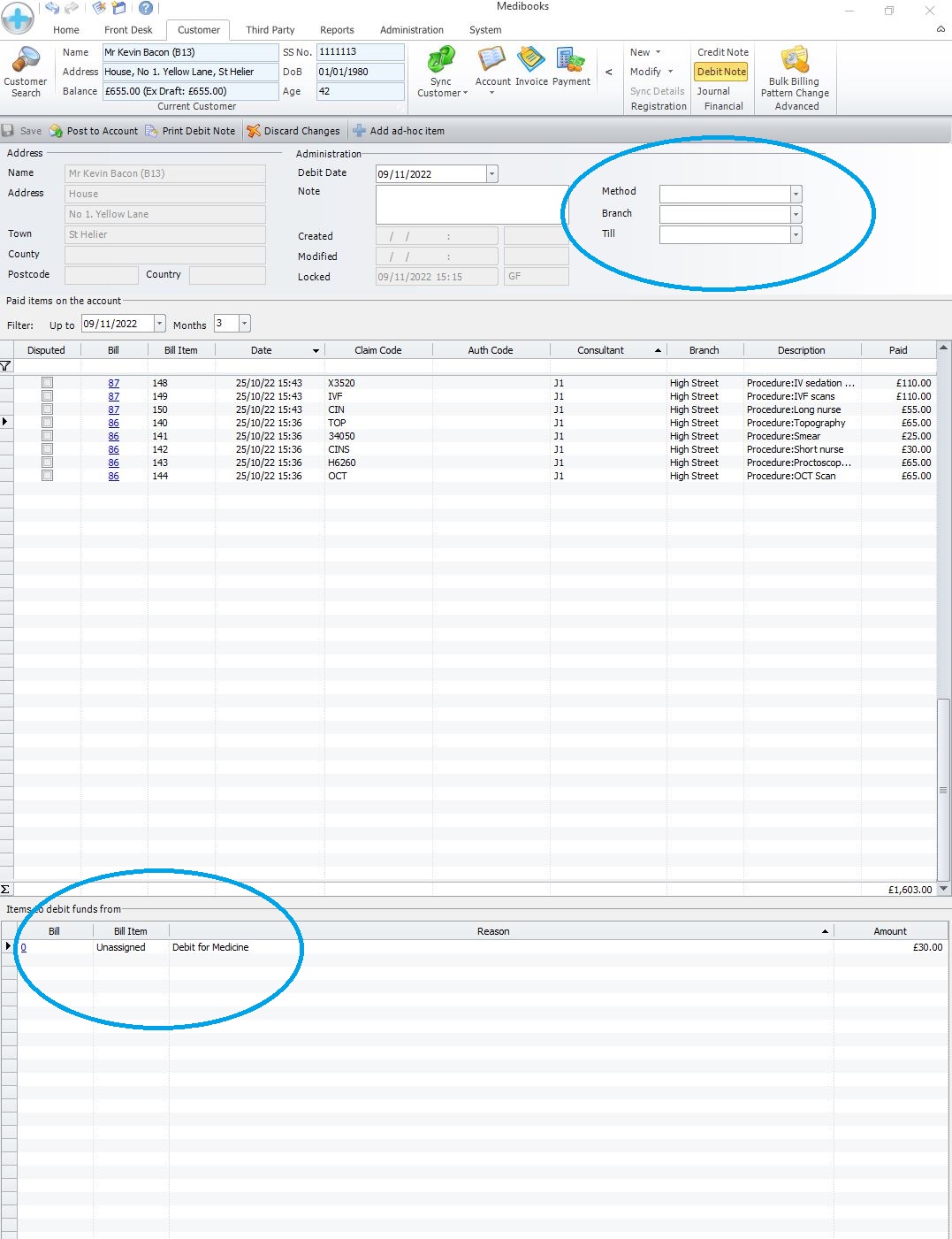Click Add ad-hoc item

pyautogui.click(x=399, y=131)
